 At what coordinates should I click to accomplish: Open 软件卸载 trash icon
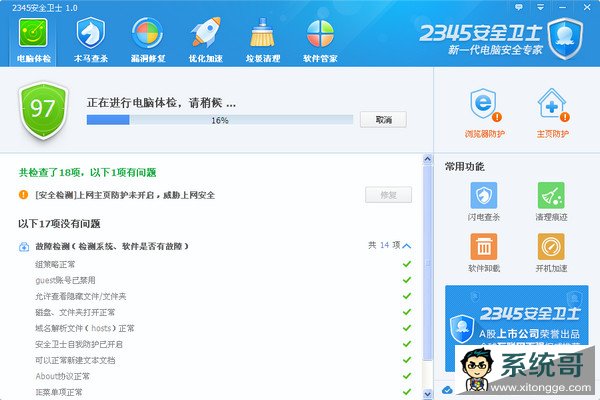[484, 247]
